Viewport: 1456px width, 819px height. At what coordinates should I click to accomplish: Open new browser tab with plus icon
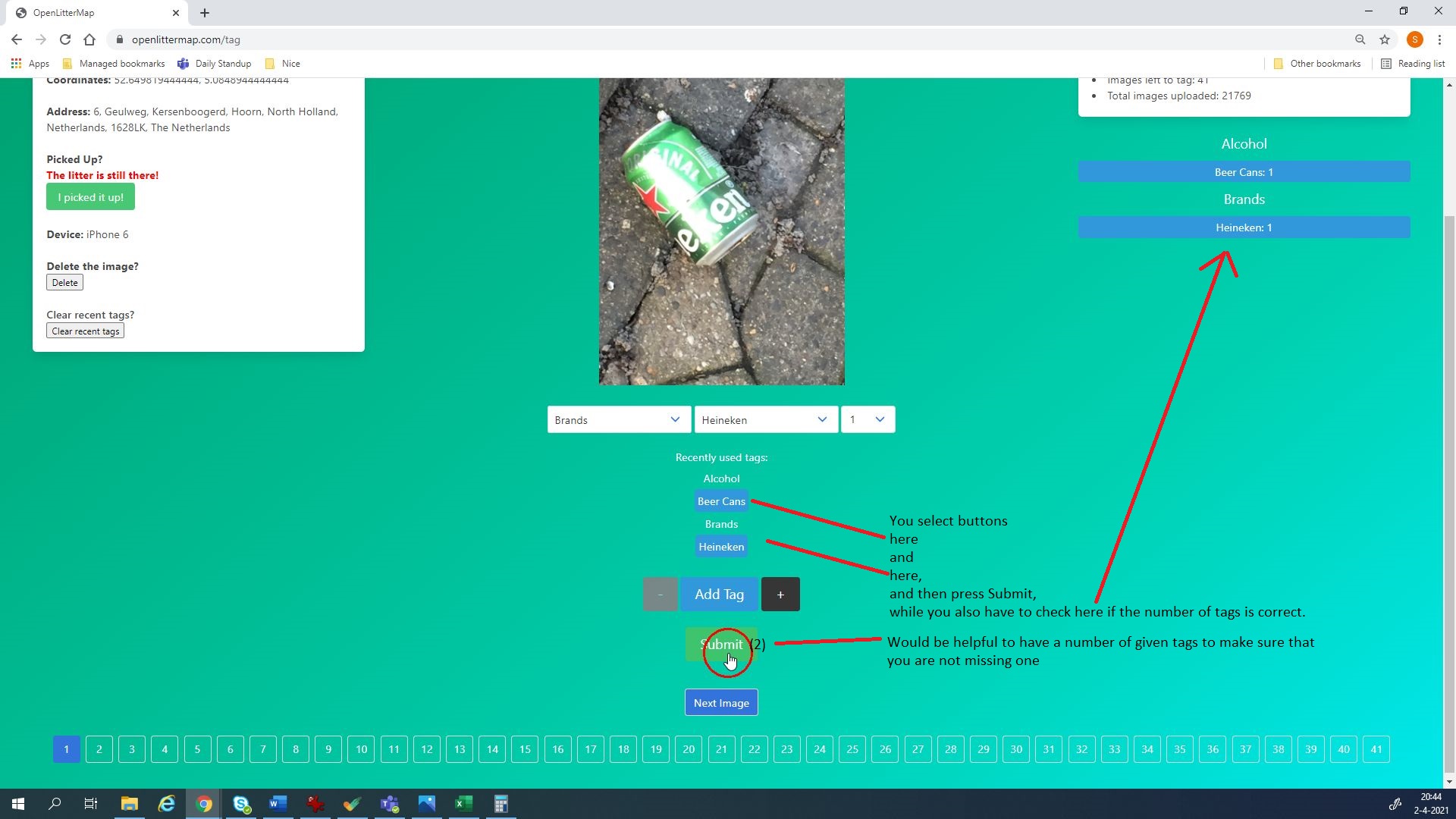click(x=205, y=13)
